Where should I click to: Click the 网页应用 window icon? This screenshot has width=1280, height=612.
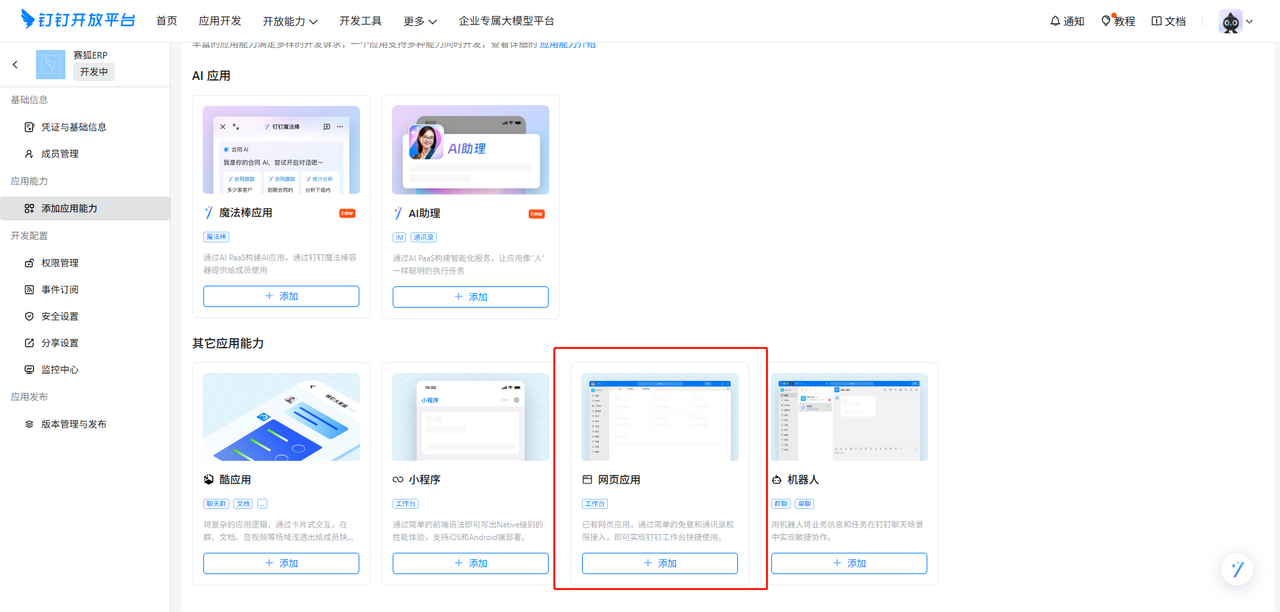click(x=587, y=480)
